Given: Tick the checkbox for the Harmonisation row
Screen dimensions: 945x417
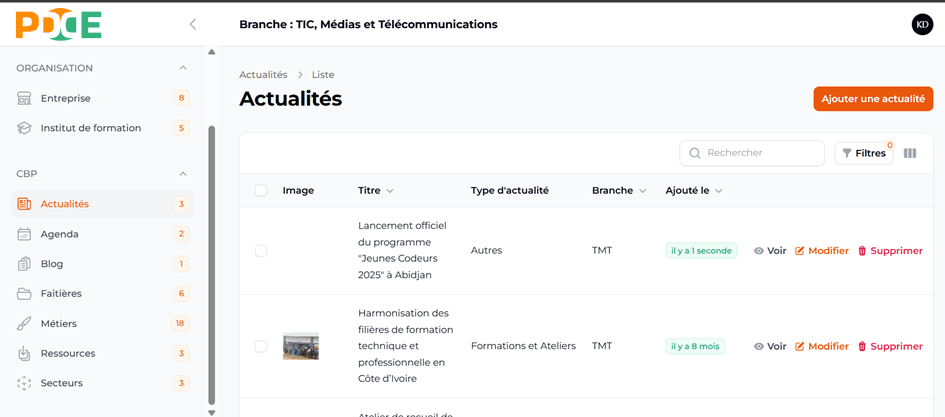Looking at the screenshot, I should click(x=261, y=346).
